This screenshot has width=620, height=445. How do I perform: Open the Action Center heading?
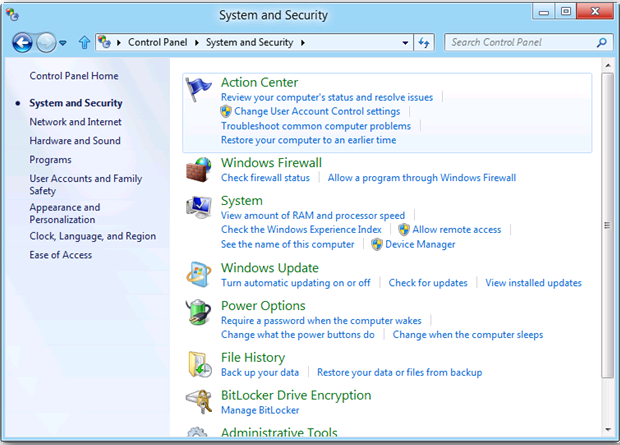click(259, 82)
